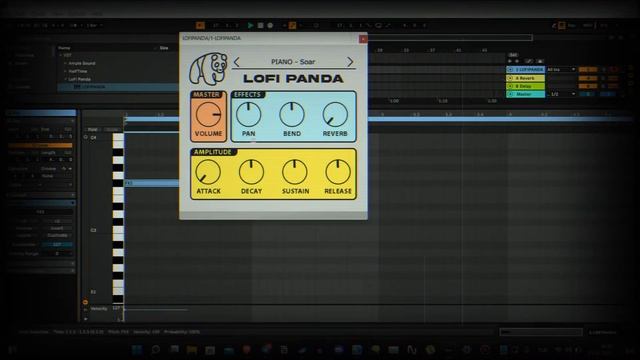Click the LOFI PANDA title text
This screenshot has width=640, height=360.
[x=293, y=79]
